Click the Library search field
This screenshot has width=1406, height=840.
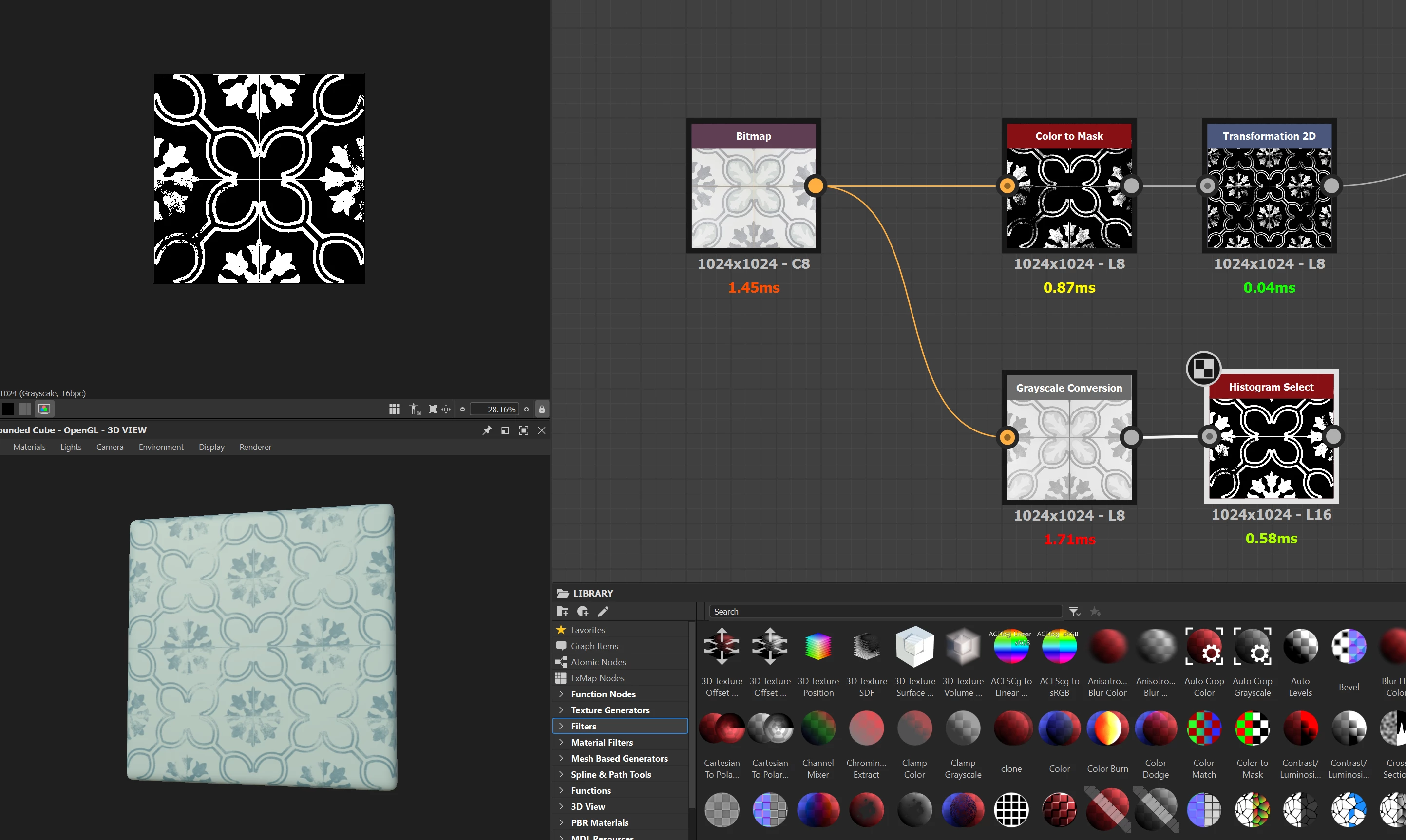pyautogui.click(x=885, y=611)
